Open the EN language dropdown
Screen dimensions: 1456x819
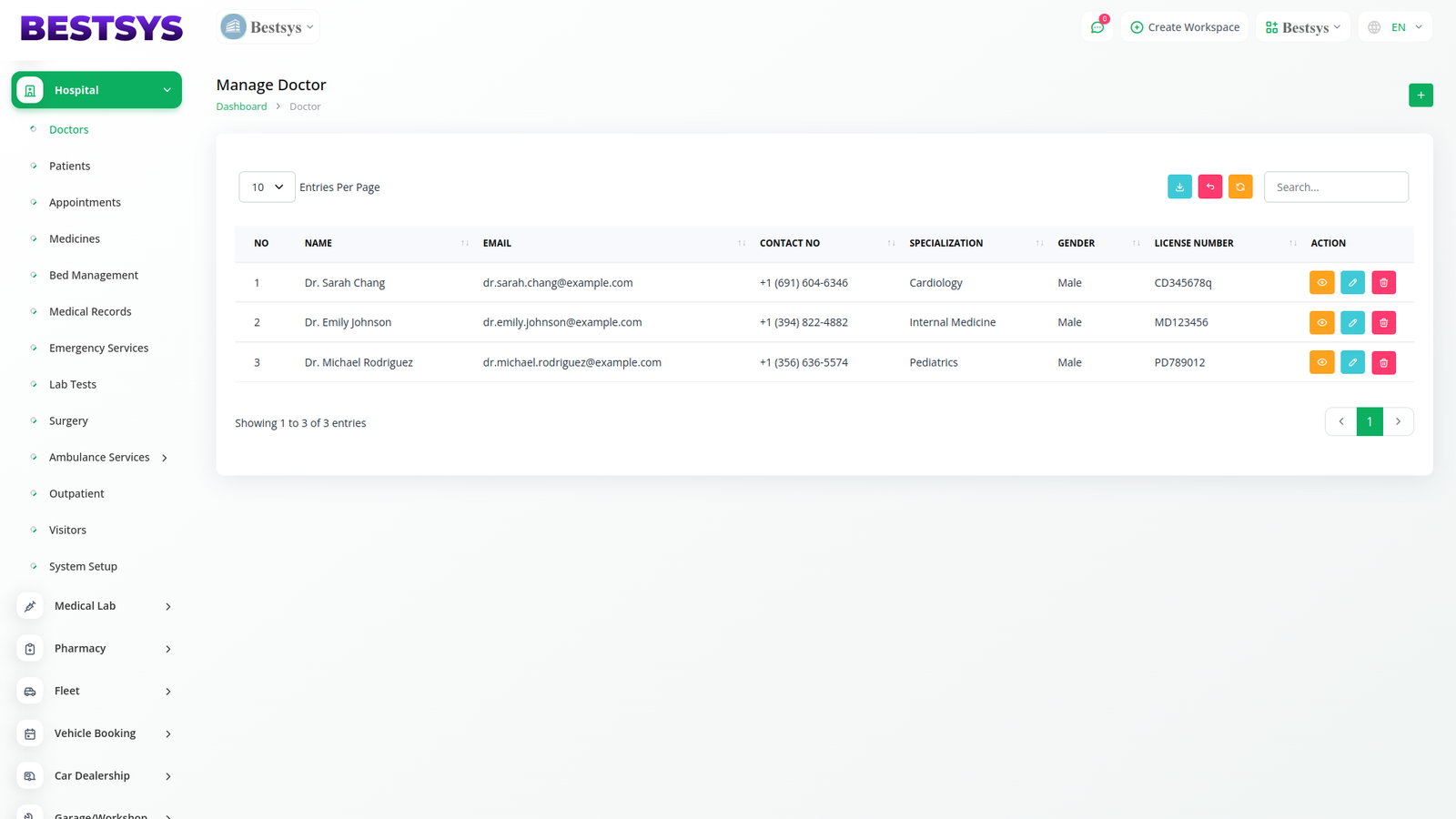tap(1395, 27)
